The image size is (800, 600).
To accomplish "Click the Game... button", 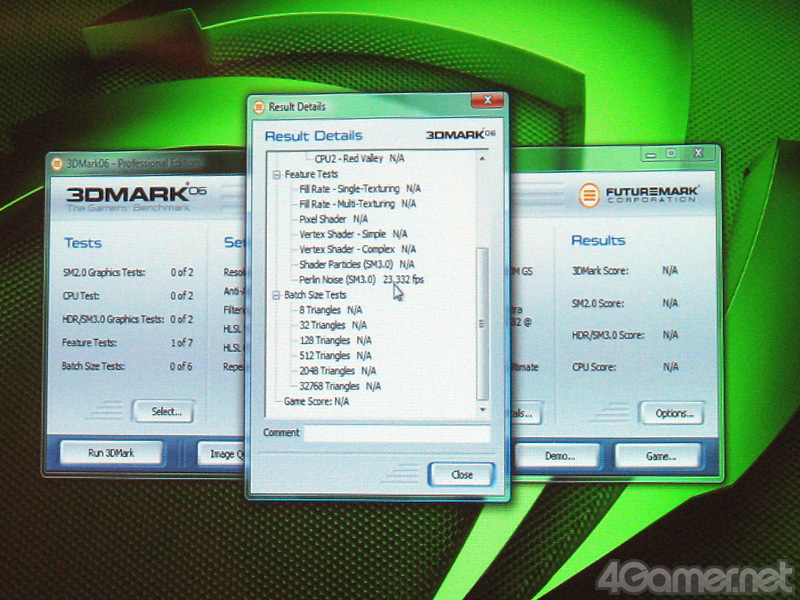I will pyautogui.click(x=659, y=456).
